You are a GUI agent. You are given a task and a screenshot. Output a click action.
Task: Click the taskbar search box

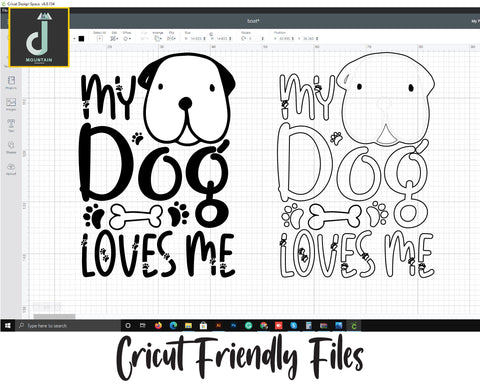pyautogui.click(x=68, y=326)
